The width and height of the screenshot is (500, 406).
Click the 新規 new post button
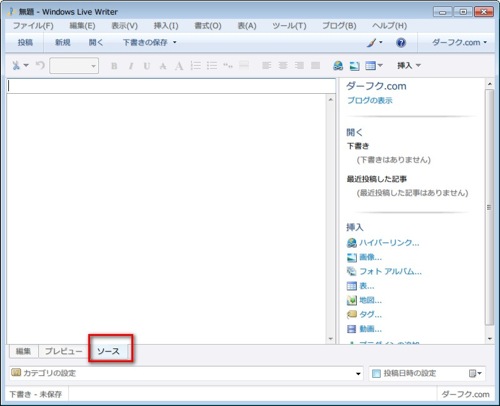63,43
